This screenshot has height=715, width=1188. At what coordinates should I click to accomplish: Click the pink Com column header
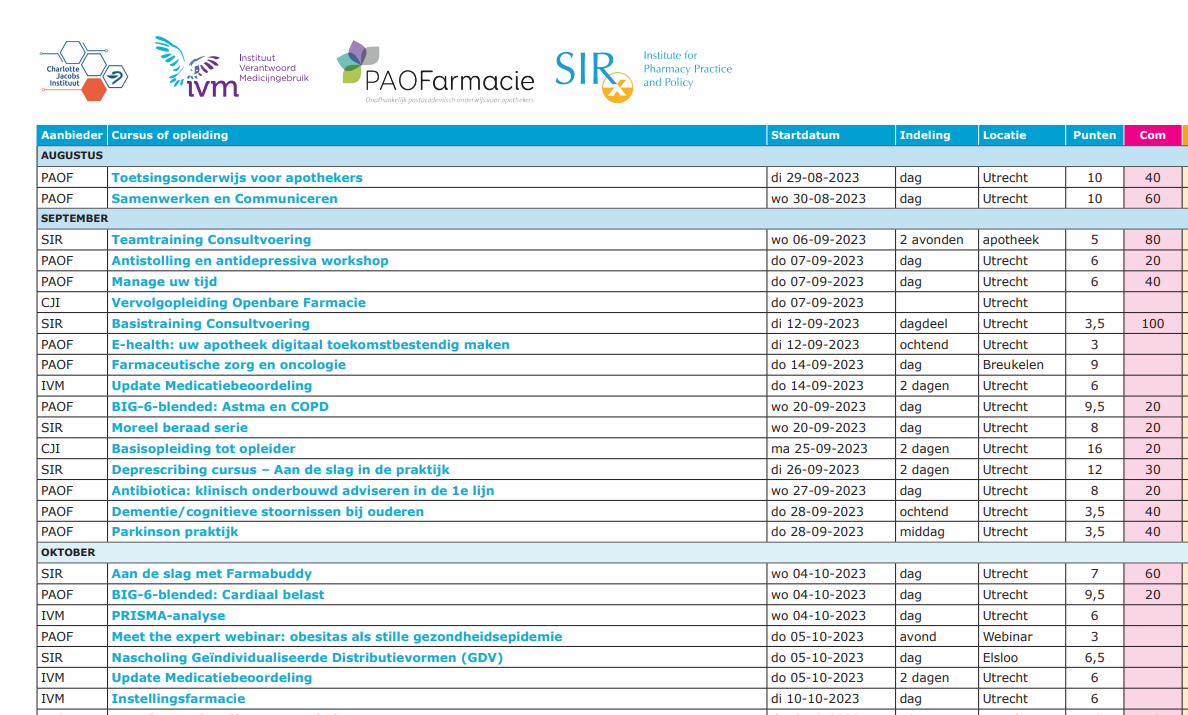[x=1152, y=136]
